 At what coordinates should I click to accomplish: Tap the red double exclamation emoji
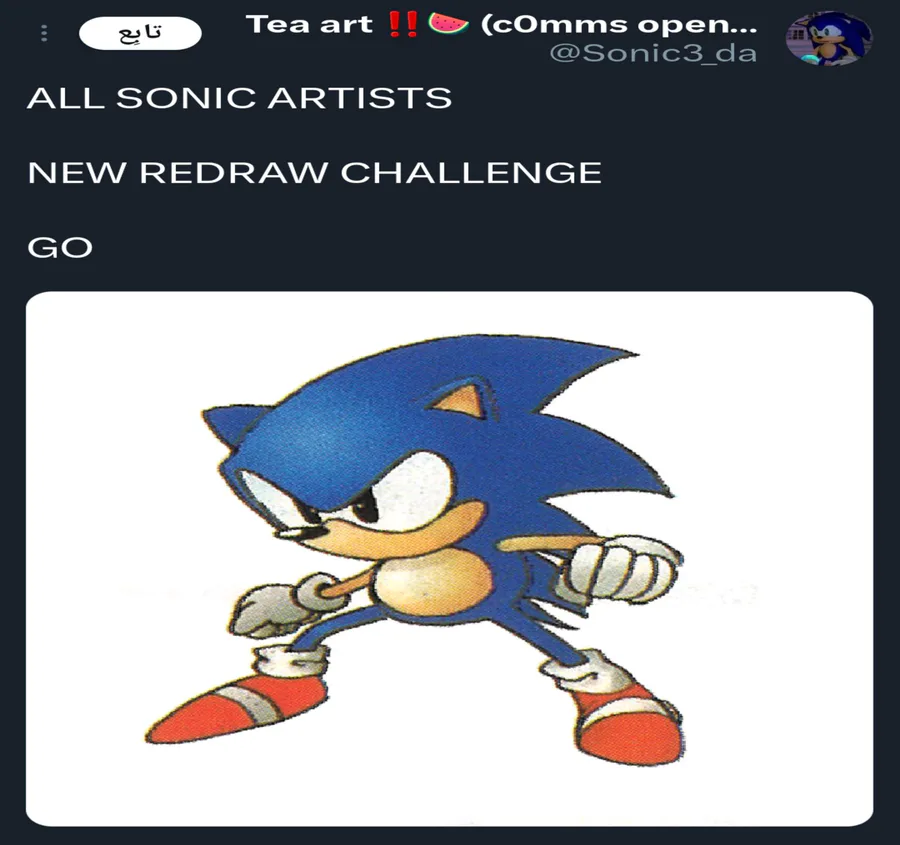point(402,24)
